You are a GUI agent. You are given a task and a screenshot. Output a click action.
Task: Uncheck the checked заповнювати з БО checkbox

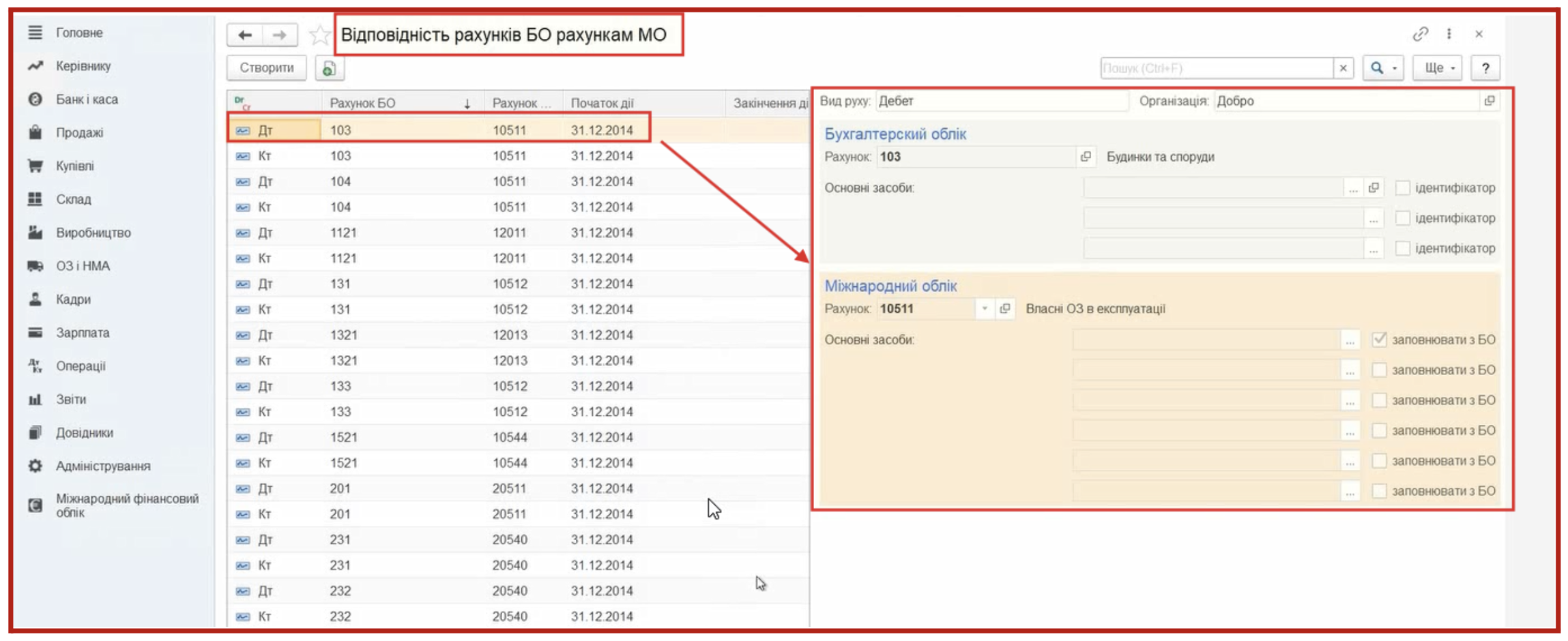[1379, 340]
